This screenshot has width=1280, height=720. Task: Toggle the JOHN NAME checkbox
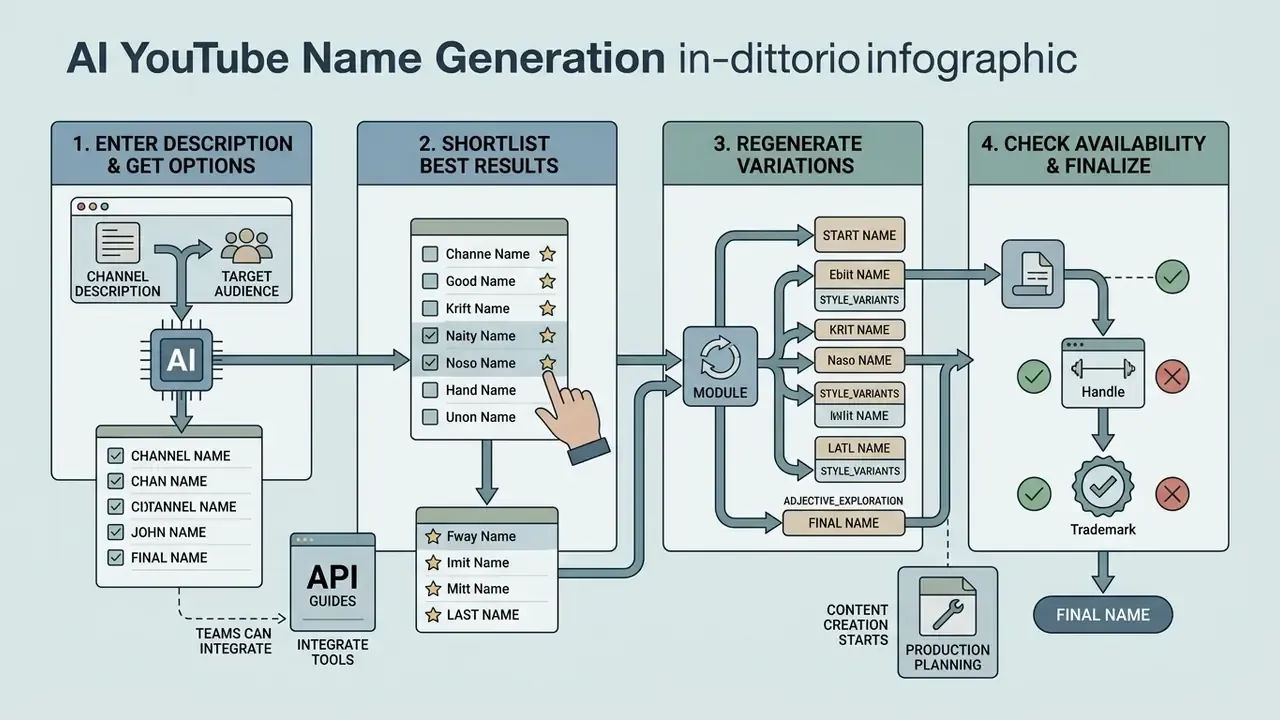click(114, 532)
